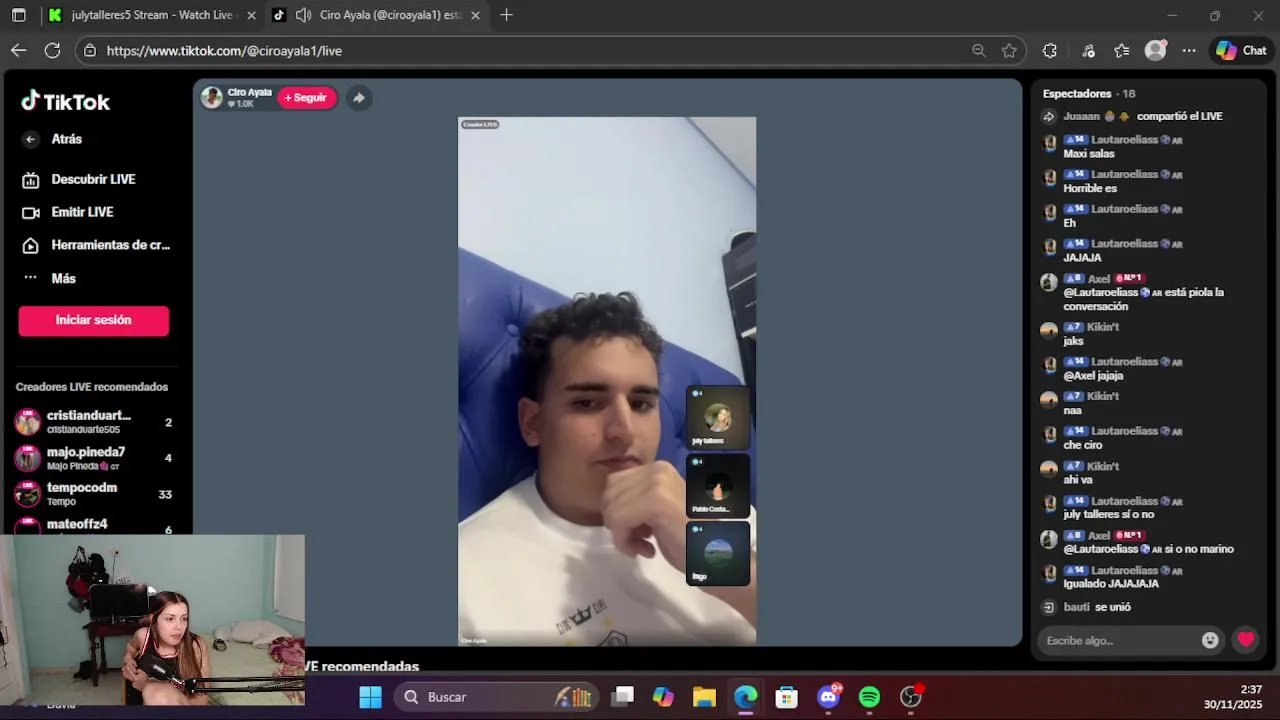This screenshot has width=1280, height=720.
Task: Click the TikTok logo
Action: [x=66, y=102]
